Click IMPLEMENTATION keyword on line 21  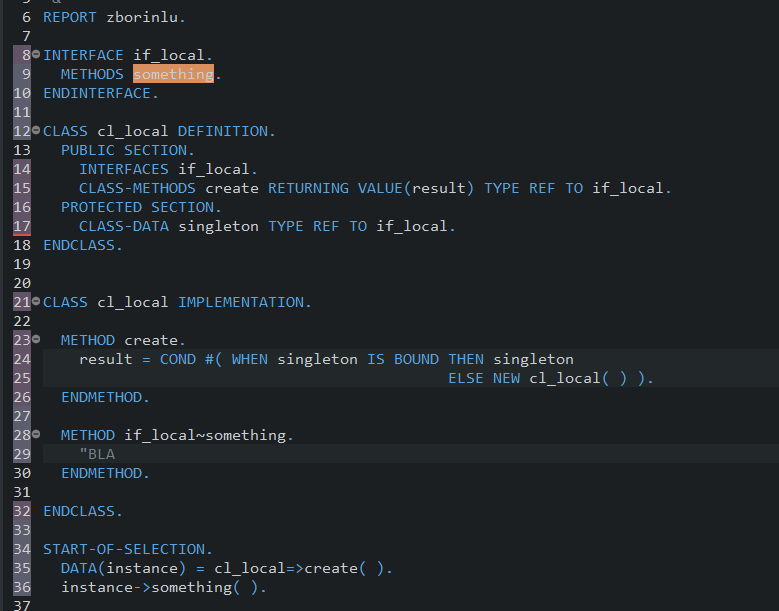[x=241, y=303]
